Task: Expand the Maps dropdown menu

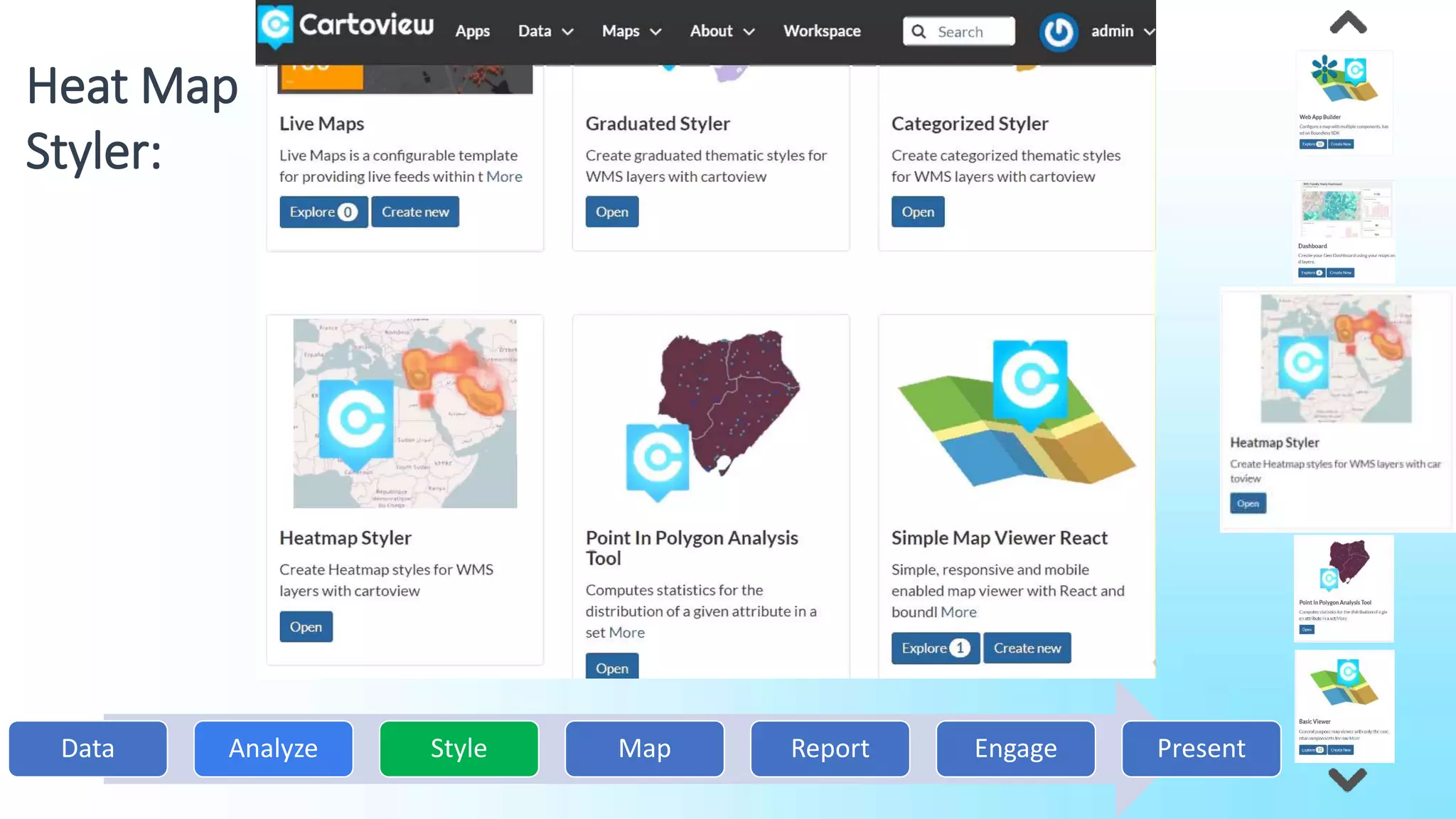Action: point(631,31)
